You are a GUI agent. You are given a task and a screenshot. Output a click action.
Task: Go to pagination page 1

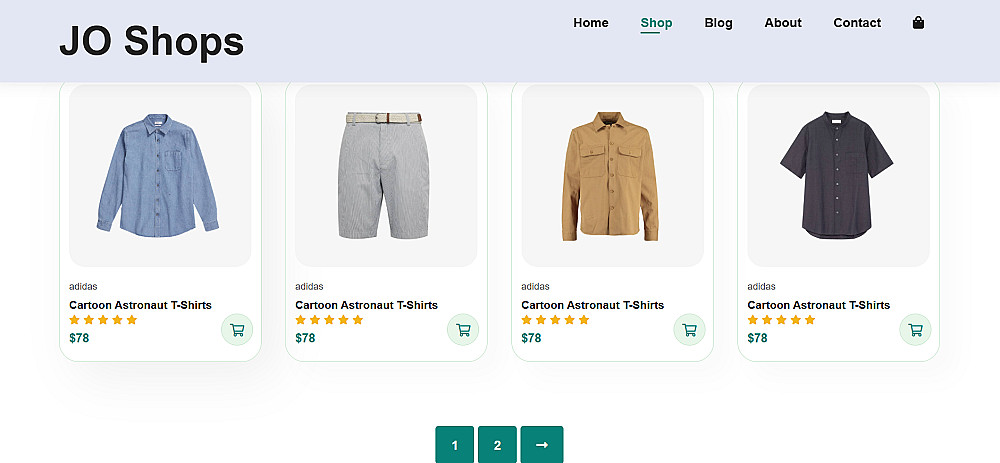454,445
